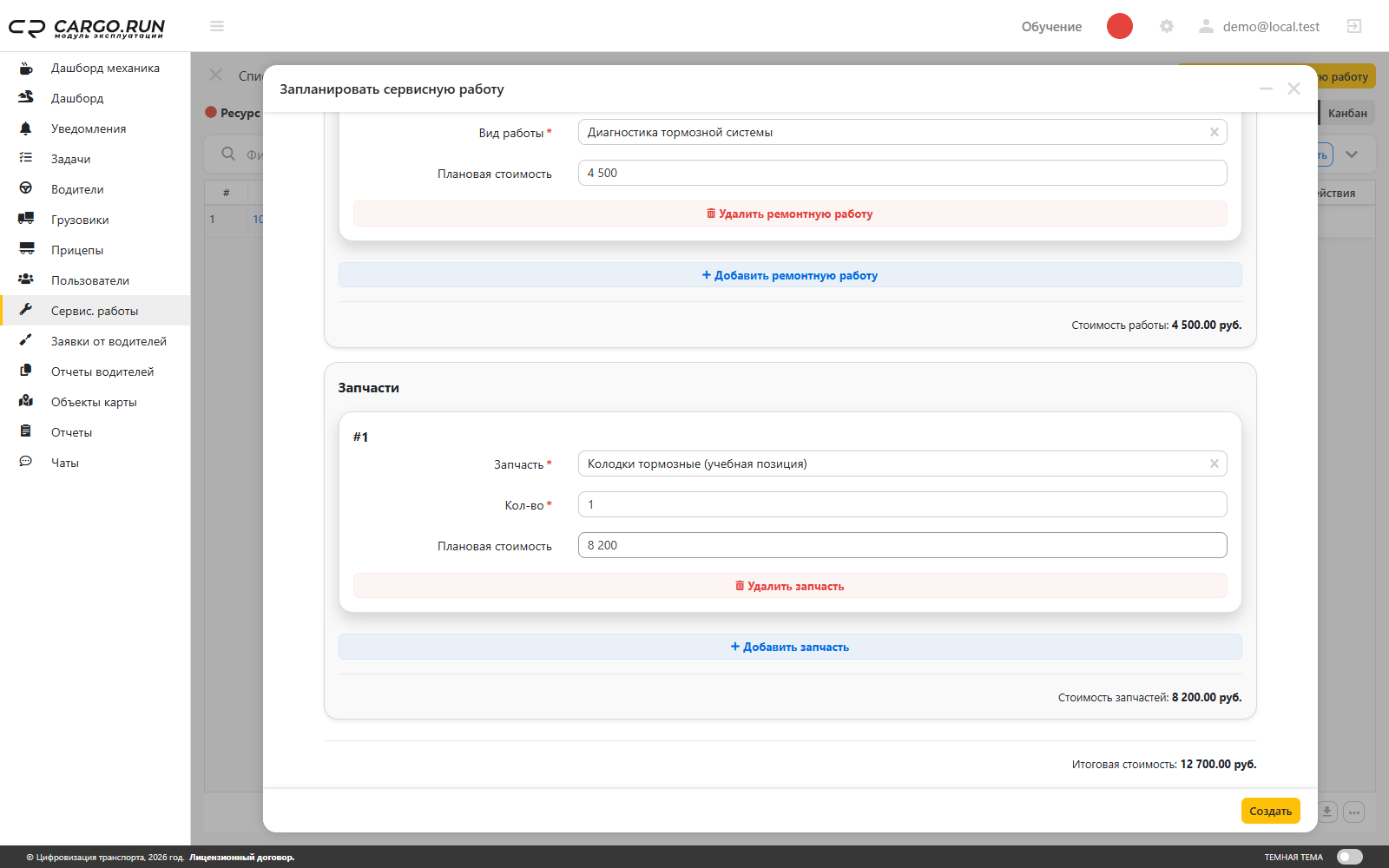
Task: Open the Запчасть dropdown field
Action: point(903,464)
